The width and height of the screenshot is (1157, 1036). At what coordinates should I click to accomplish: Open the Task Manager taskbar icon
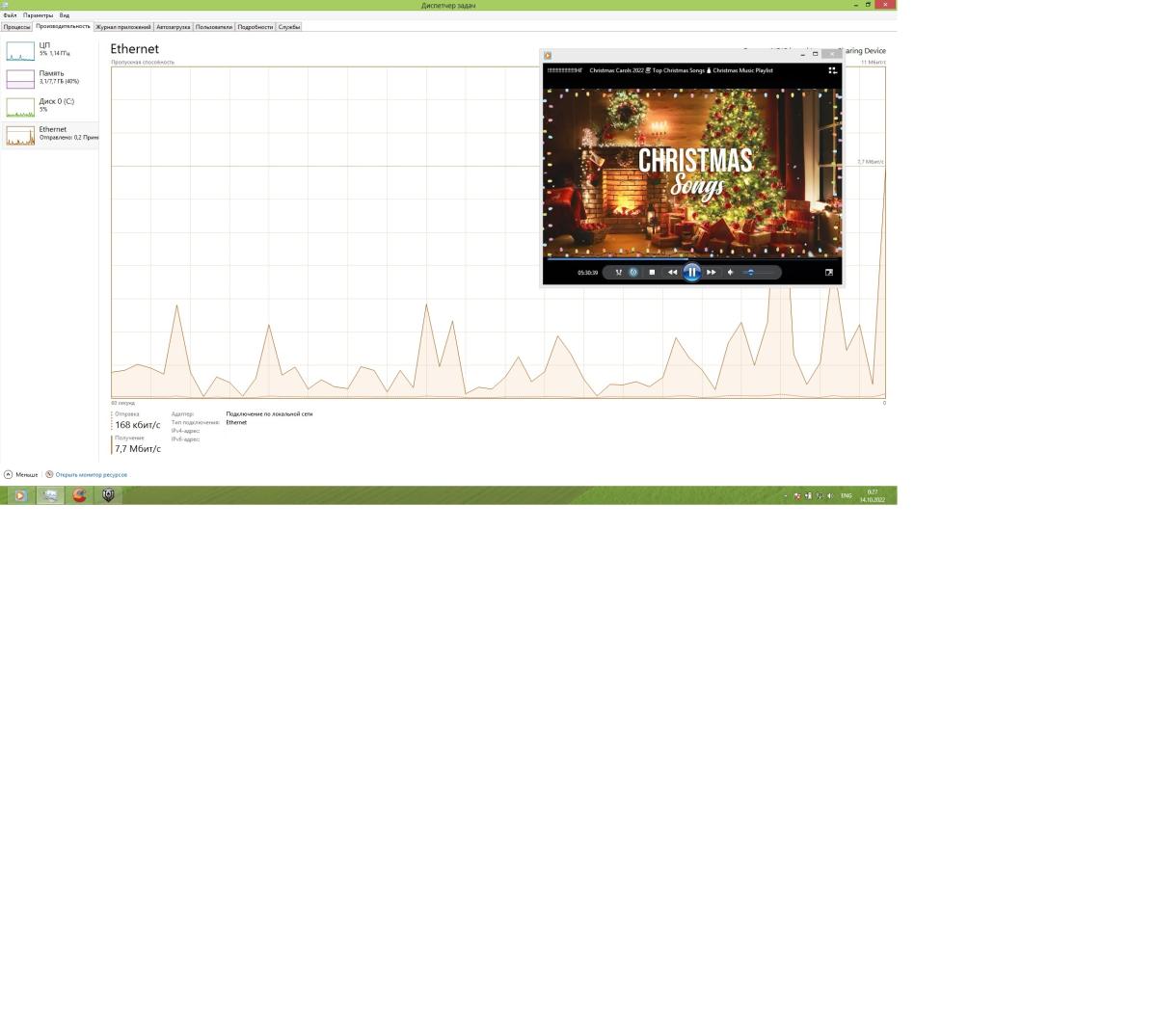[x=50, y=495]
